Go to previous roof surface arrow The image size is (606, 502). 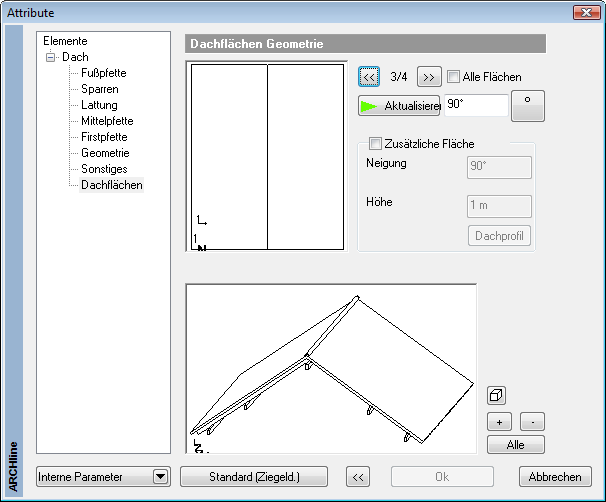click(369, 76)
